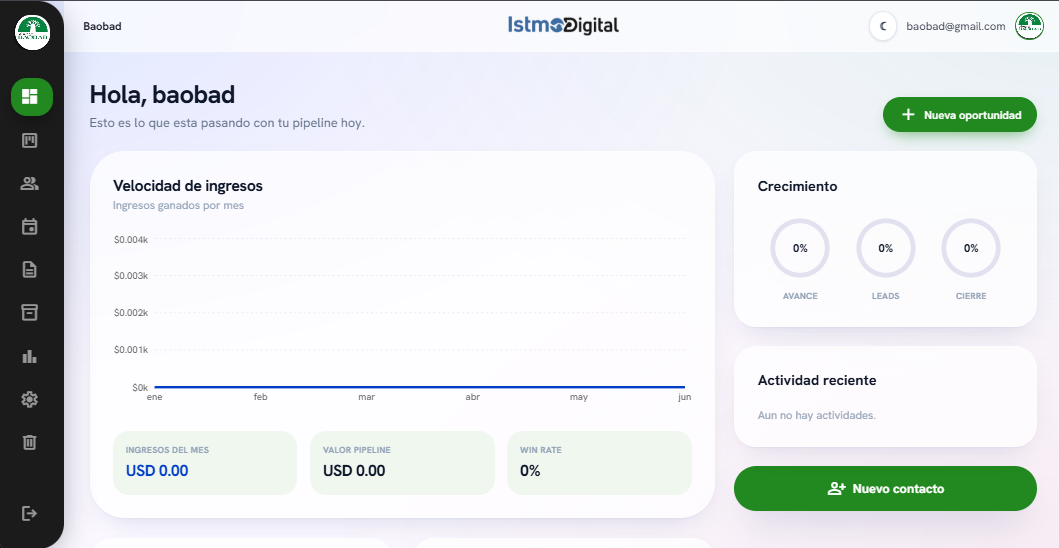Open the settings gear icon in sidebar
Screen dimensions: 1059x548
(x=30, y=399)
